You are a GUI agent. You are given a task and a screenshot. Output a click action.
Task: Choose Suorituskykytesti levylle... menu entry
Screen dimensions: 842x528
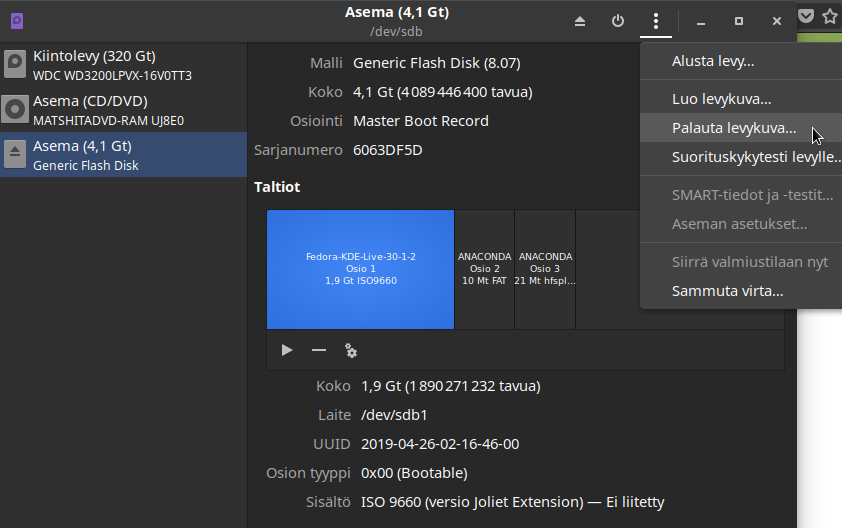coord(755,157)
